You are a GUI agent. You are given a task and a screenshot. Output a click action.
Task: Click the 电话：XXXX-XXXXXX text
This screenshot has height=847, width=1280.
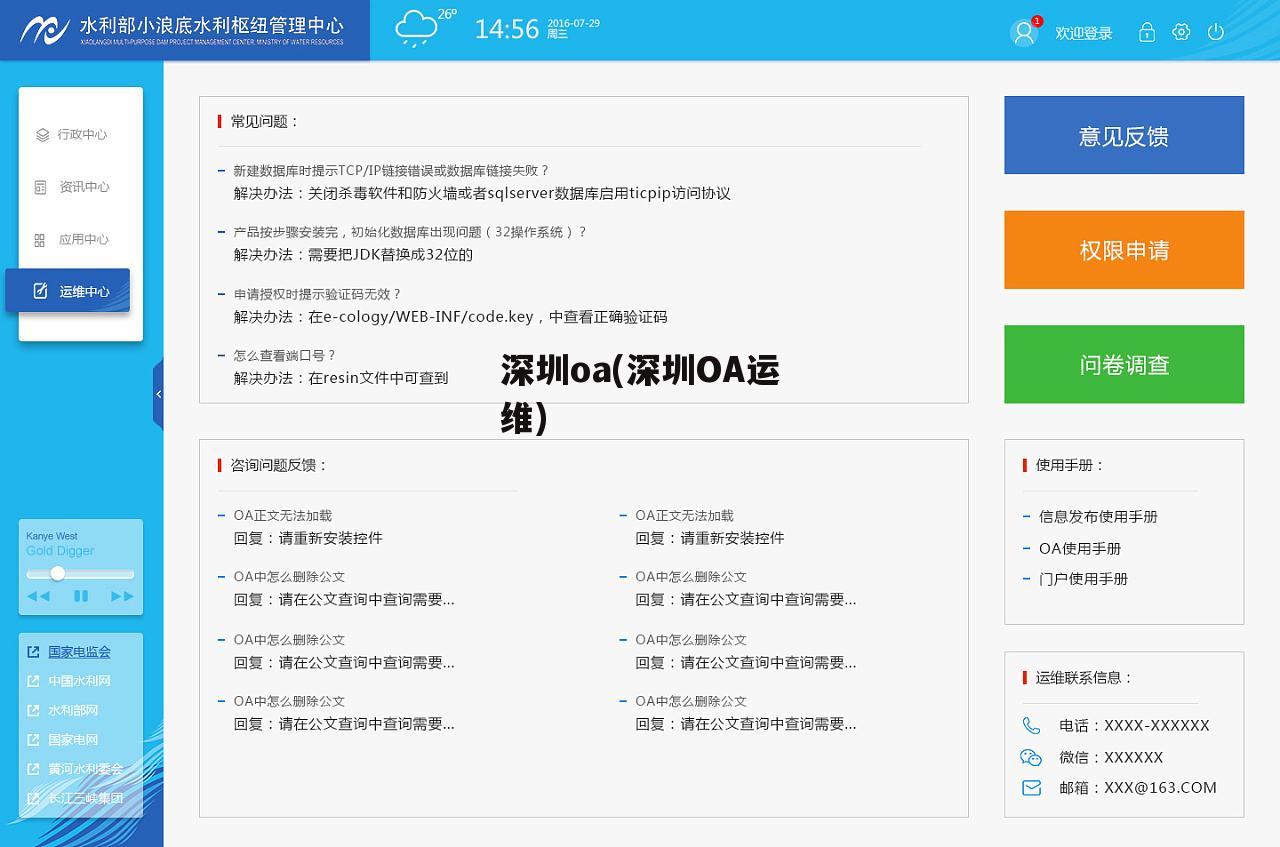coord(1134,726)
